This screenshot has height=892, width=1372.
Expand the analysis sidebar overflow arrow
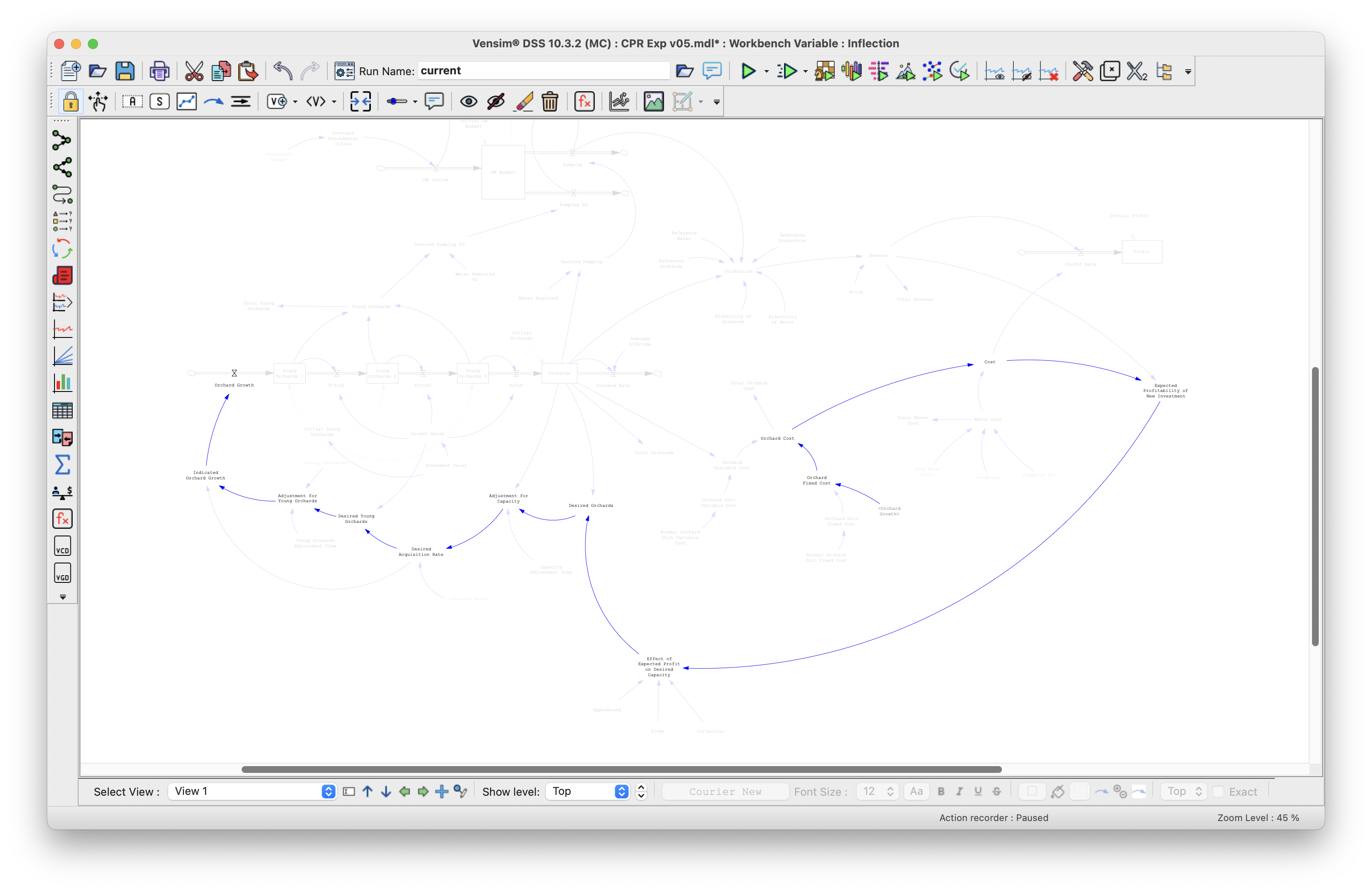point(63,597)
